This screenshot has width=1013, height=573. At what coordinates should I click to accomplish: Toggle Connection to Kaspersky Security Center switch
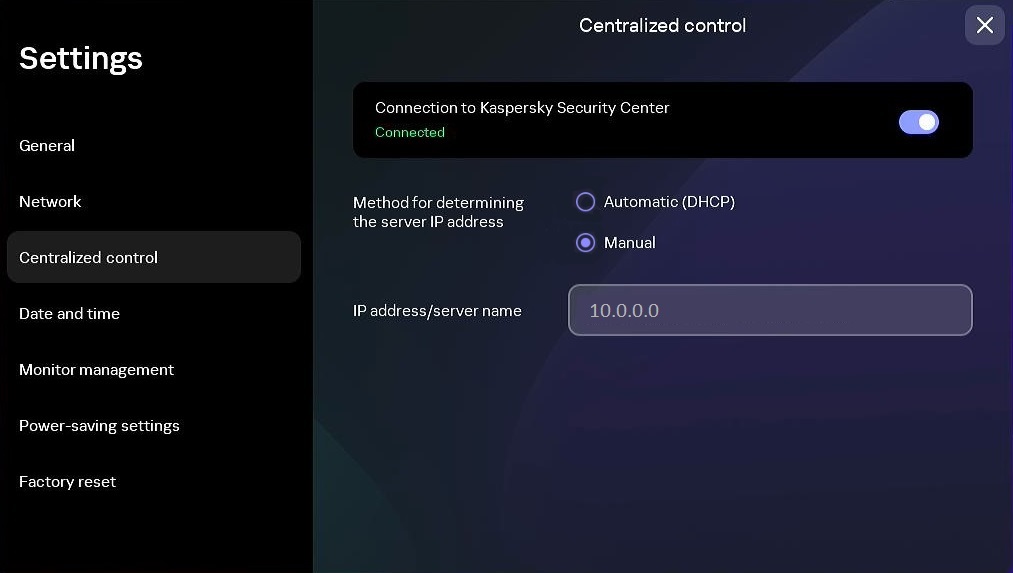pos(918,122)
